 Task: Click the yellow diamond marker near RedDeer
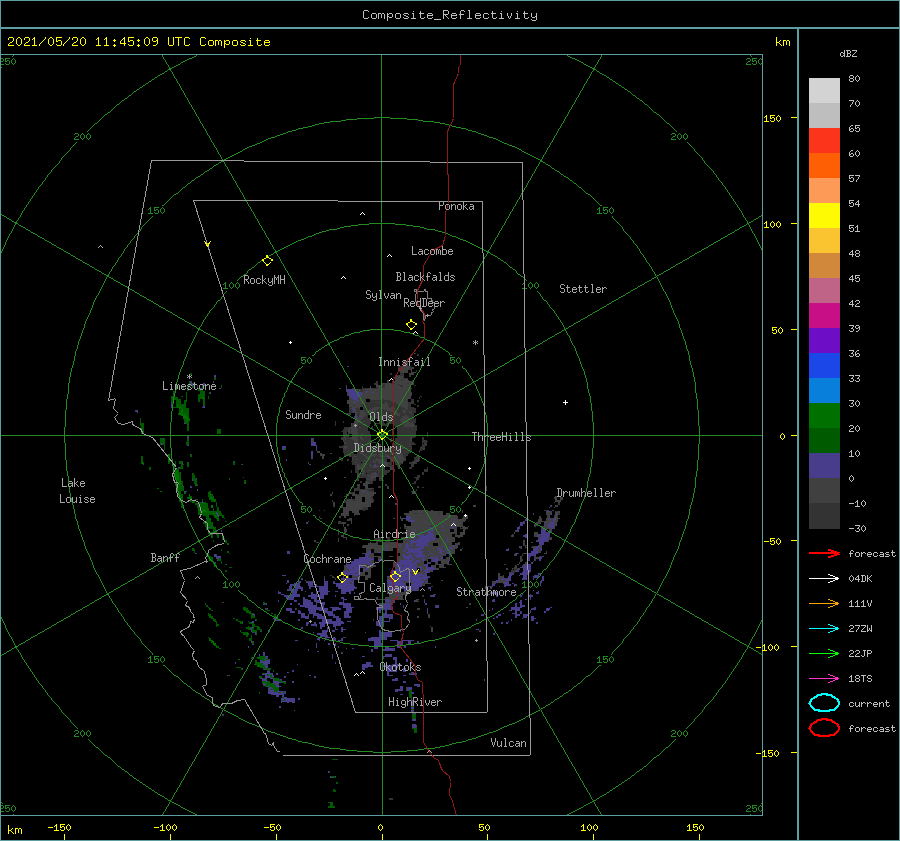pos(411,325)
